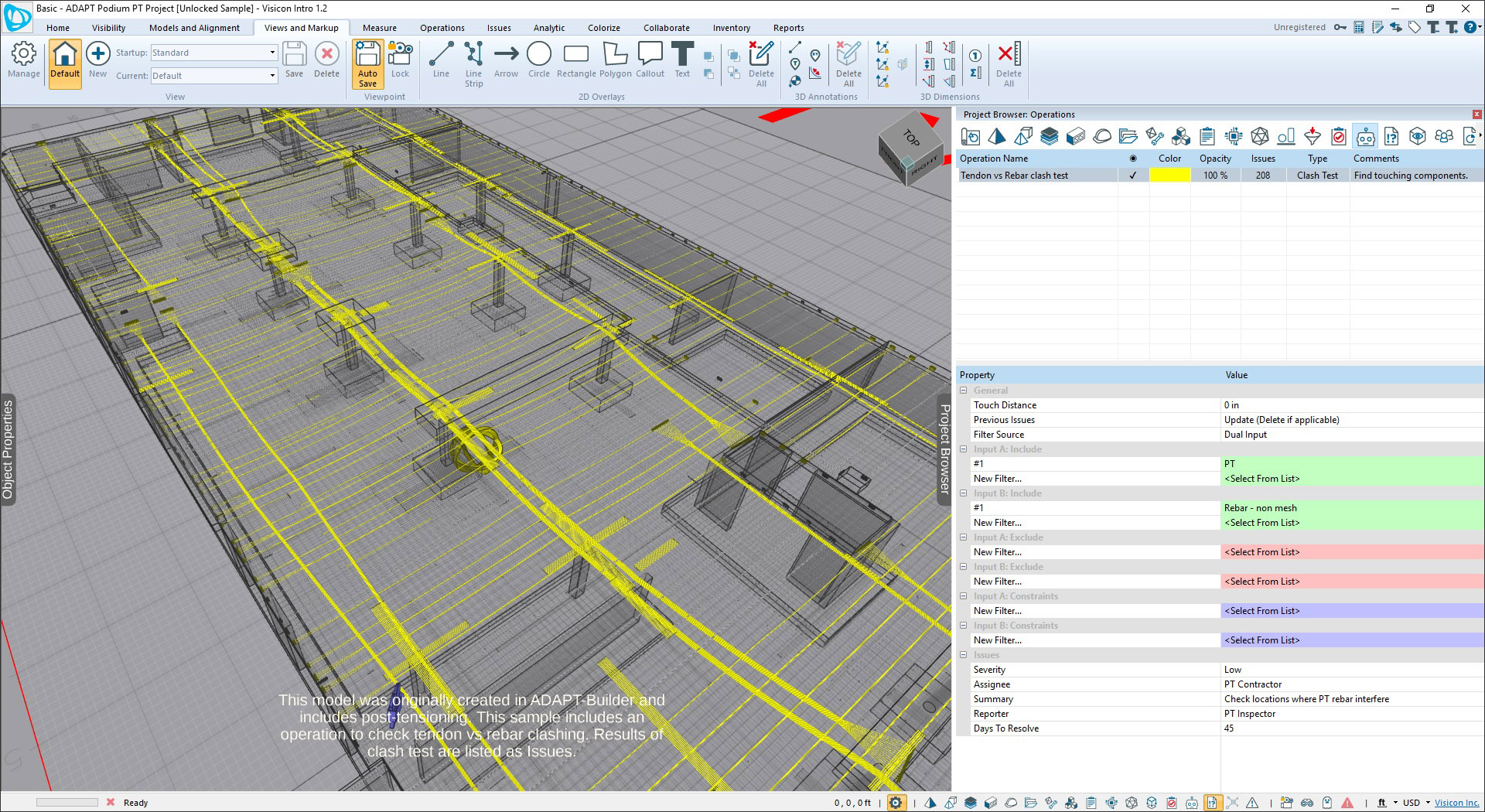Toggle the gear-play button in status bar

coord(896,803)
